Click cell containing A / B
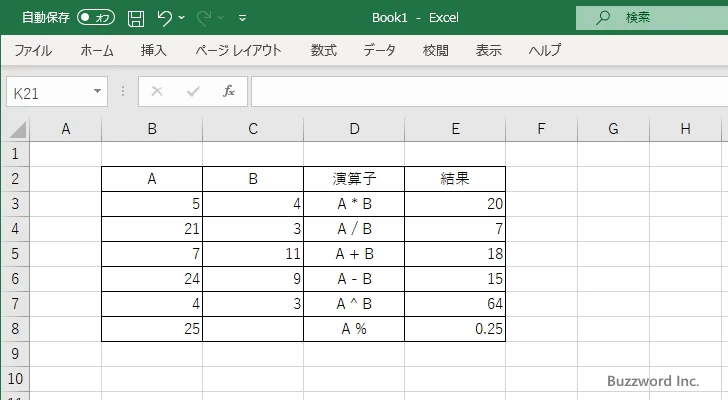Screen dimensions: 728x400 click(x=354, y=229)
